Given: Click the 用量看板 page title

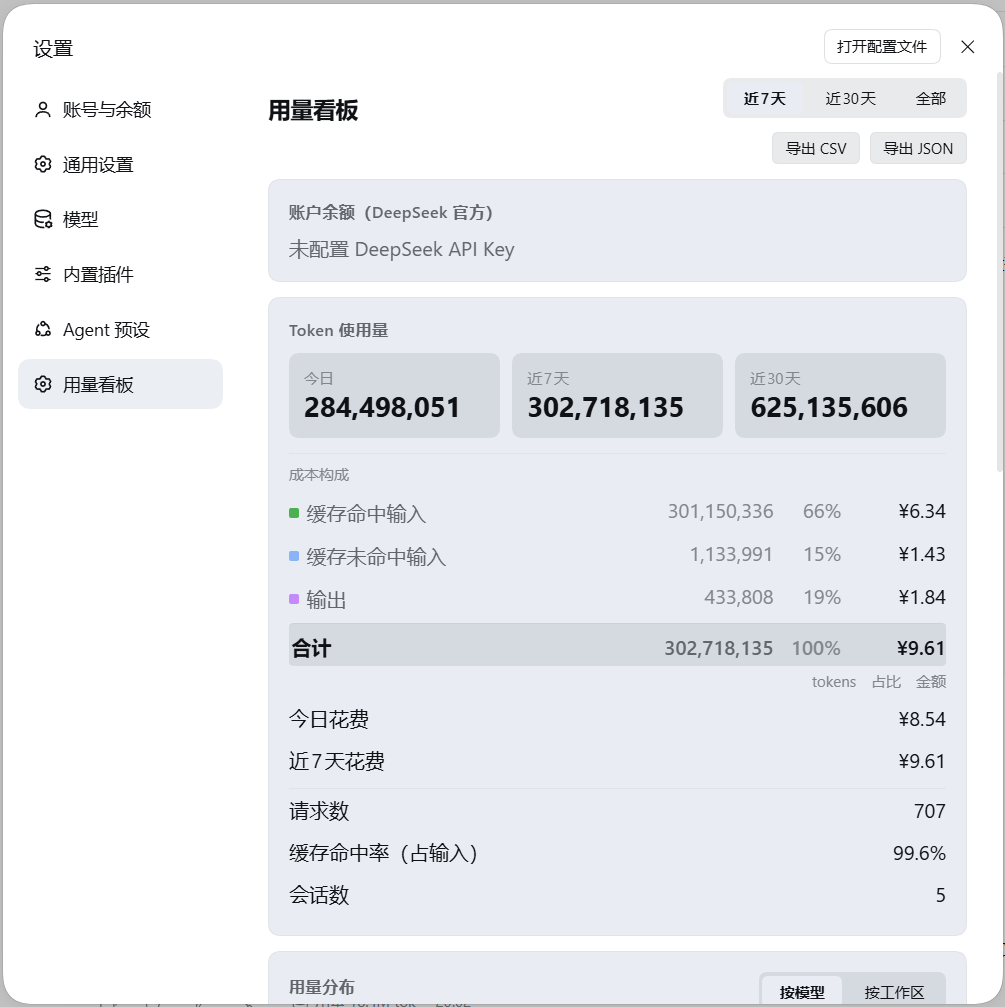Looking at the screenshot, I should coord(313,110).
